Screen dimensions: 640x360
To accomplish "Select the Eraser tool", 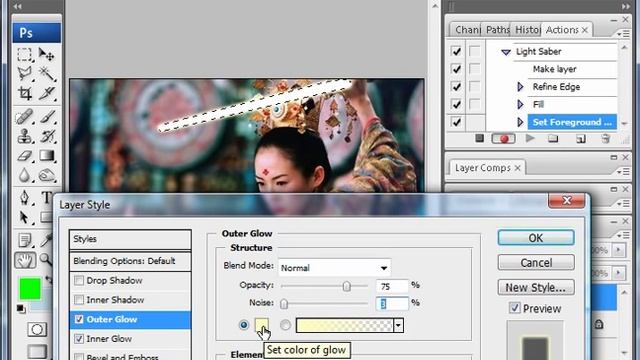I will click(x=25, y=156).
